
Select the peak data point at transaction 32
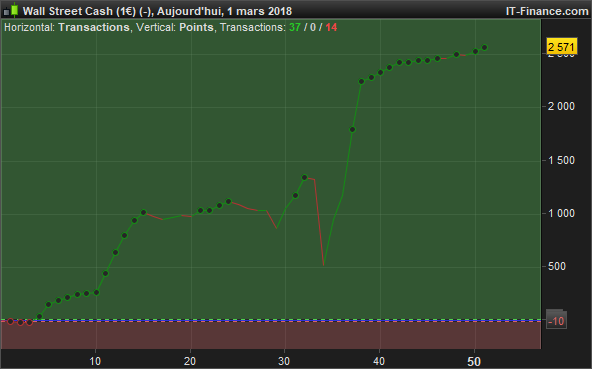305,177
